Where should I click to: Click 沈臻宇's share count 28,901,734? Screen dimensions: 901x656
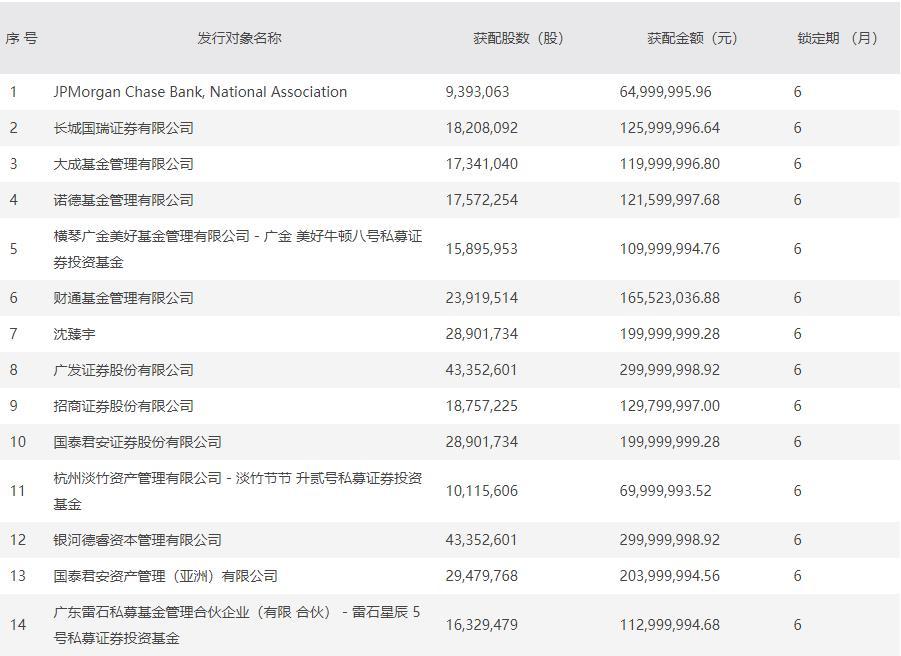tap(482, 334)
